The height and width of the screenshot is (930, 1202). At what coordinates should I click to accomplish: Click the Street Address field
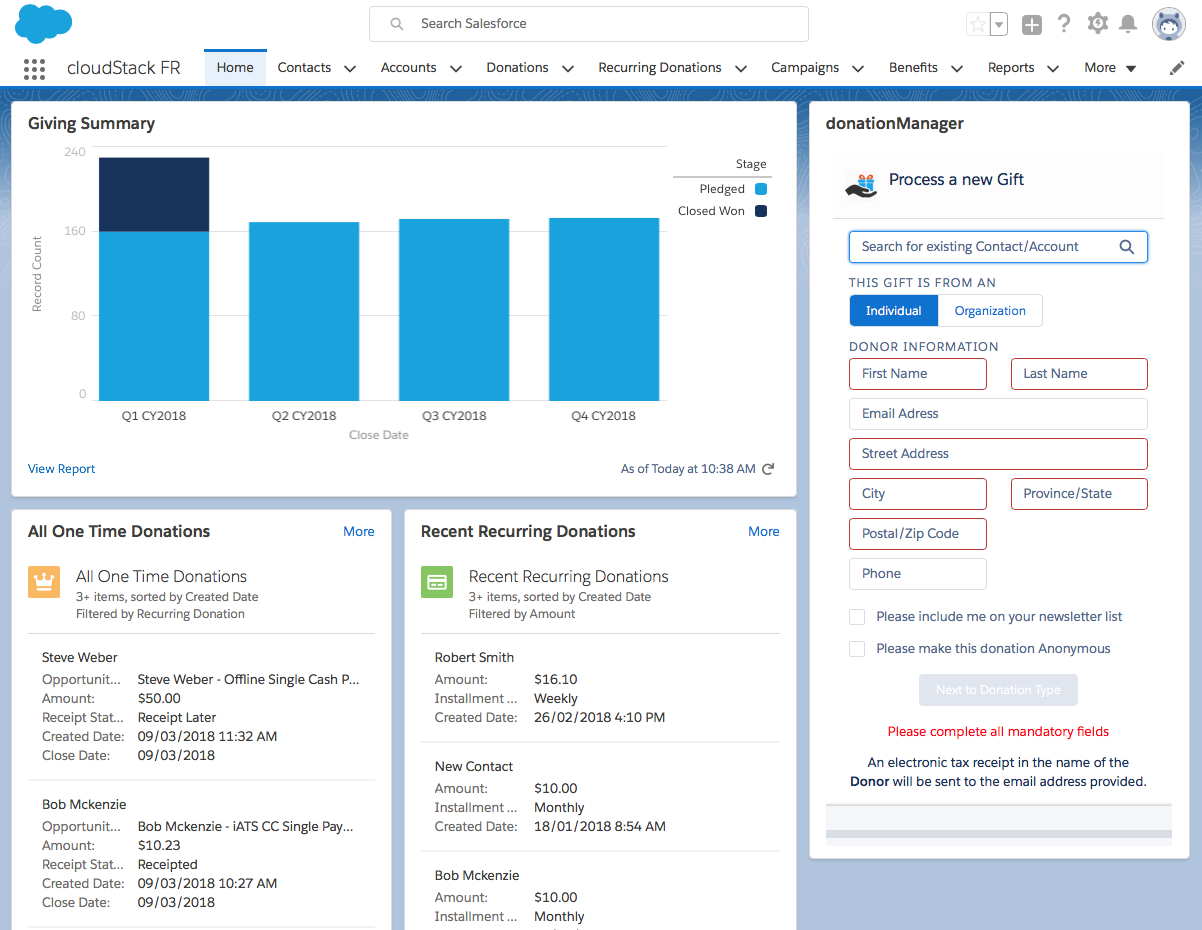[998, 454]
